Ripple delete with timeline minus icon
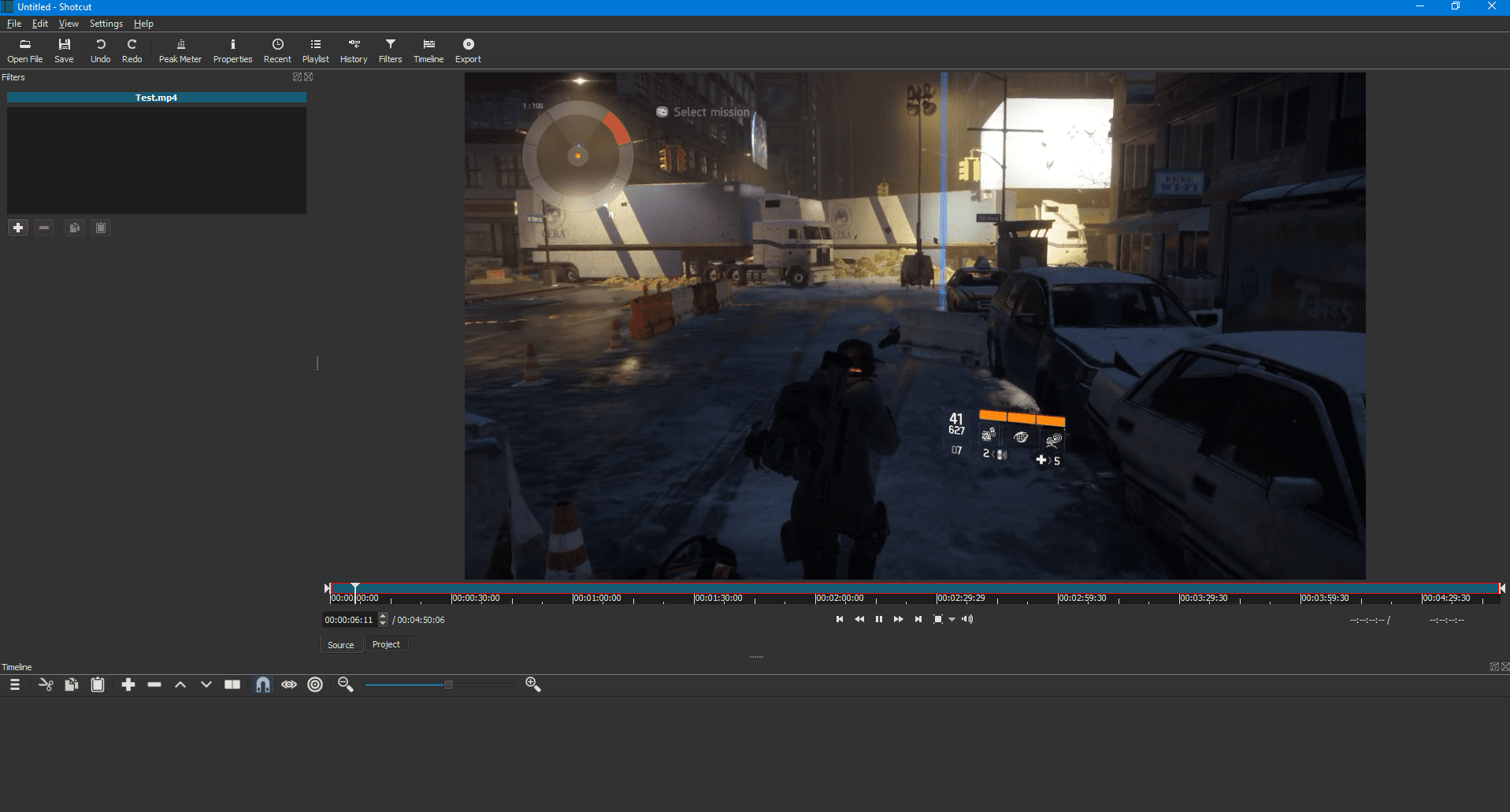 [x=154, y=684]
